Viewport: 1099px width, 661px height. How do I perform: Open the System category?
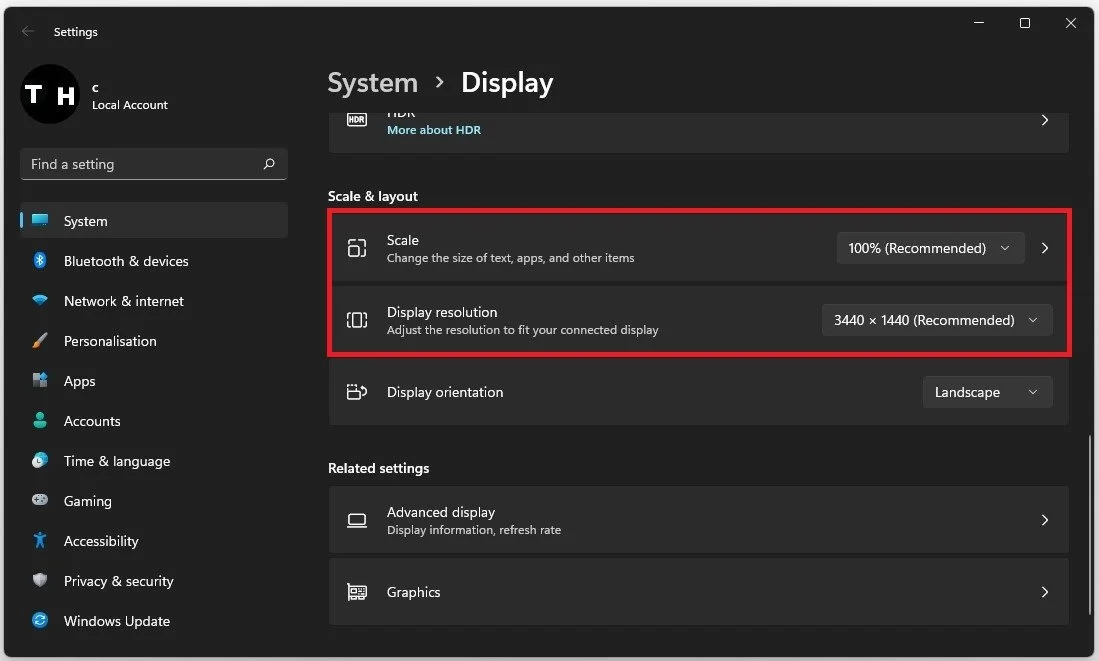click(x=153, y=221)
